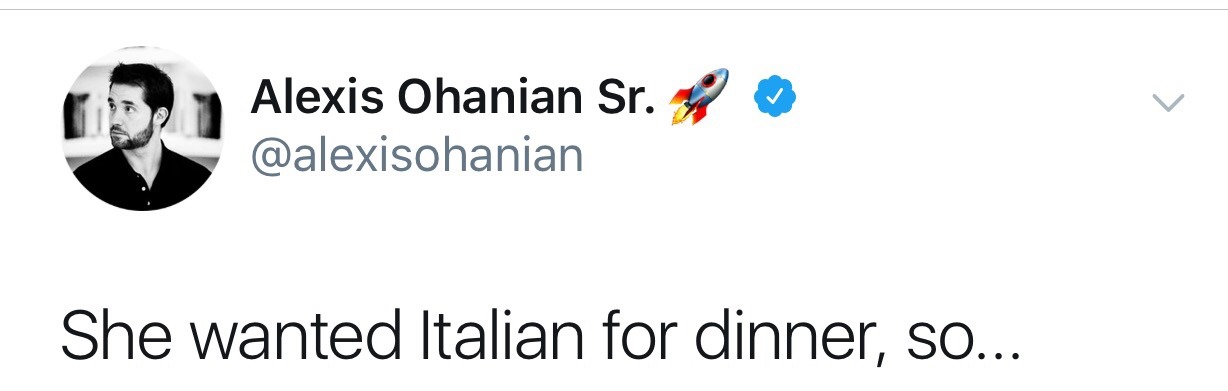Click the trailing "so..." in the tweet
This screenshot has height=391, width=1228.
coord(954,342)
